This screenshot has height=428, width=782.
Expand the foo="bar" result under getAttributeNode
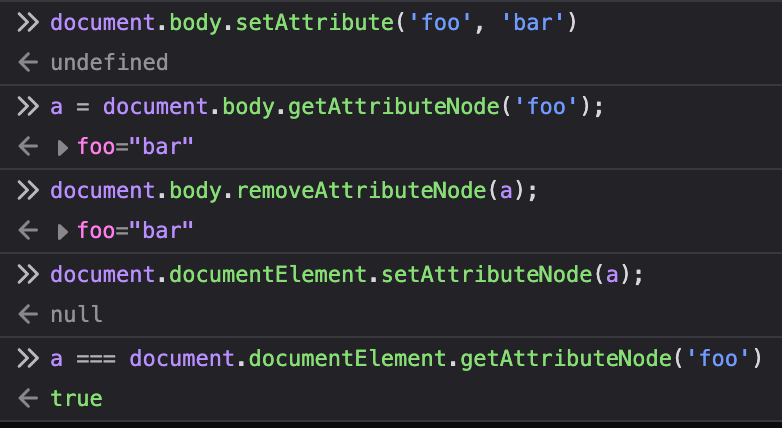pos(63,148)
